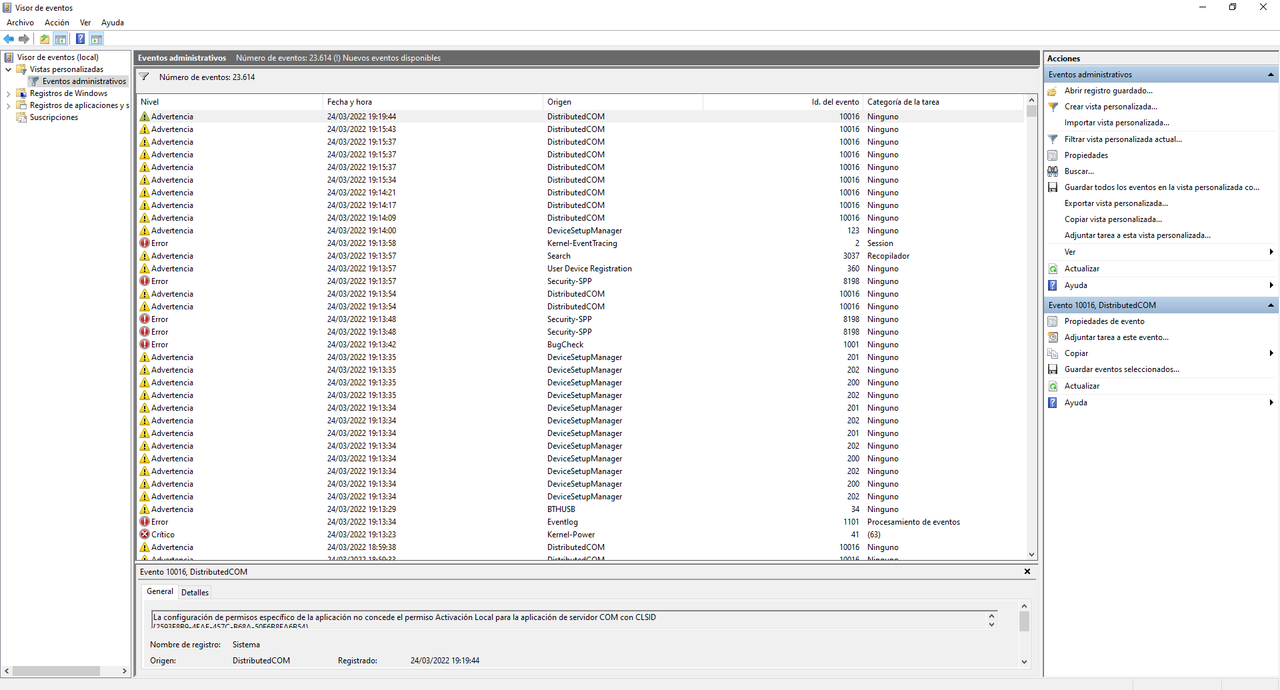1280x690 pixels.
Task: Open the Ayuda submenu arrow under Evento 10016 actions
Action: point(1271,402)
